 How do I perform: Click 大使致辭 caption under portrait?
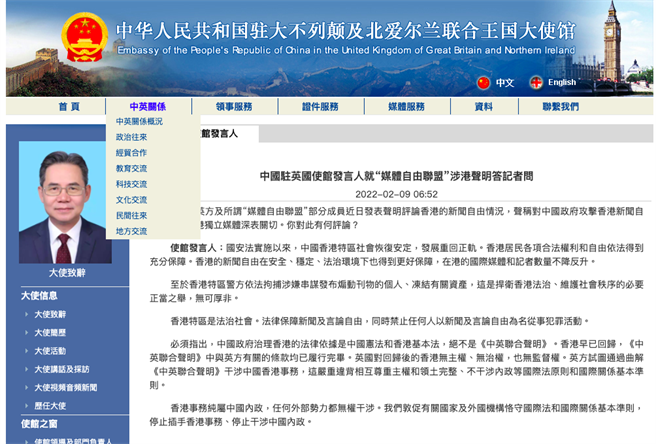click(67, 273)
